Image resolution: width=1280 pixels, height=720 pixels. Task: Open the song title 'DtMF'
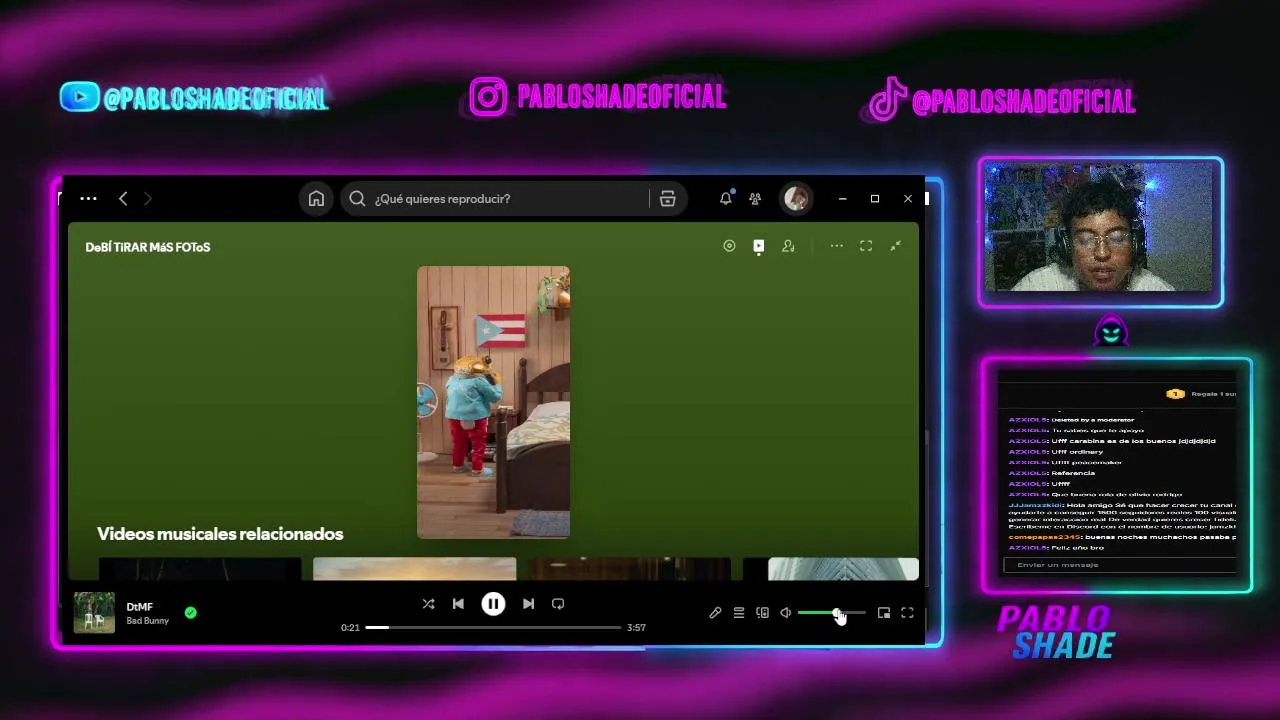coord(140,607)
